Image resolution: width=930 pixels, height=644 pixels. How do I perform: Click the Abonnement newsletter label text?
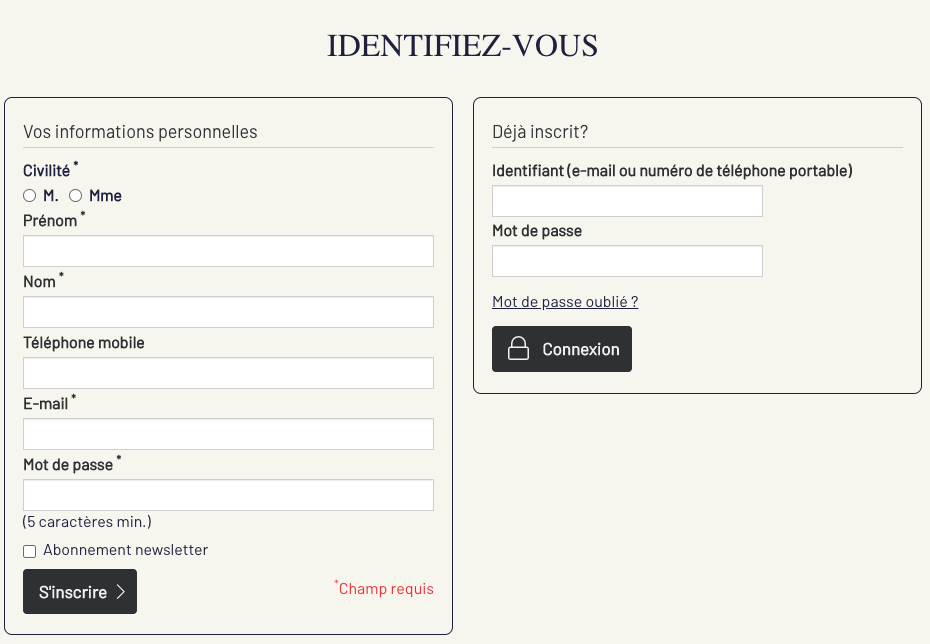click(126, 550)
